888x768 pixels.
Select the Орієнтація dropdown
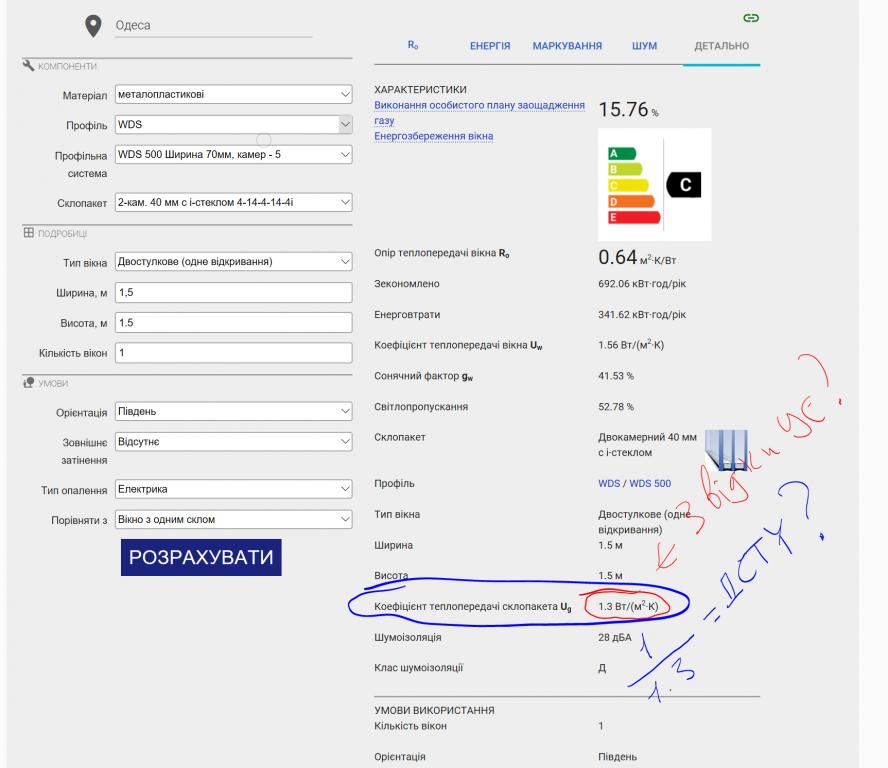pyautogui.click(x=234, y=411)
